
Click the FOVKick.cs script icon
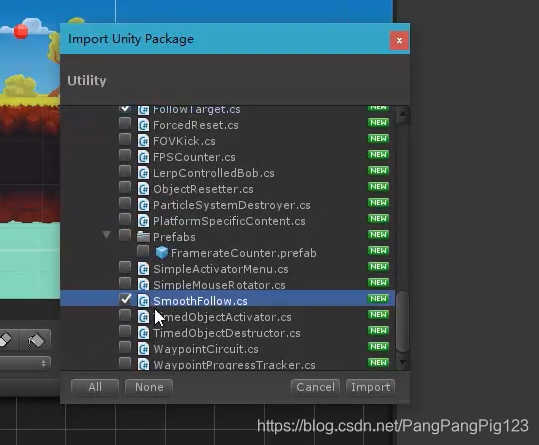(x=143, y=141)
